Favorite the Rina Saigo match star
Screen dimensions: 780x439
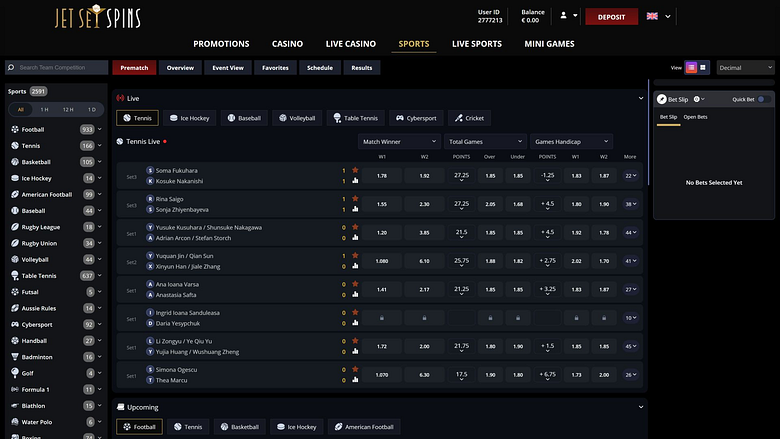[x=355, y=198]
